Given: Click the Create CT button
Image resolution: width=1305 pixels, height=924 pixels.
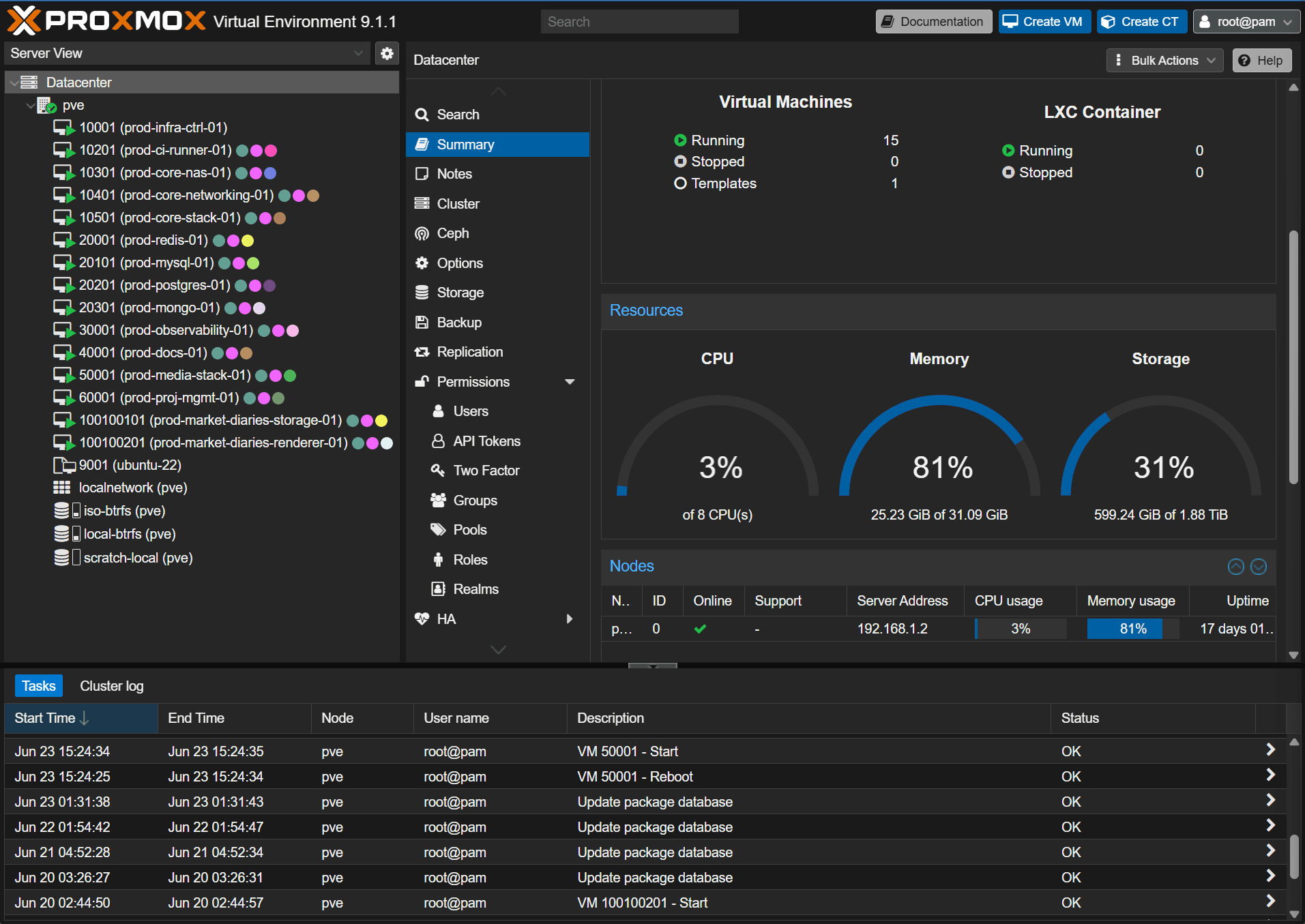Looking at the screenshot, I should (x=1142, y=21).
